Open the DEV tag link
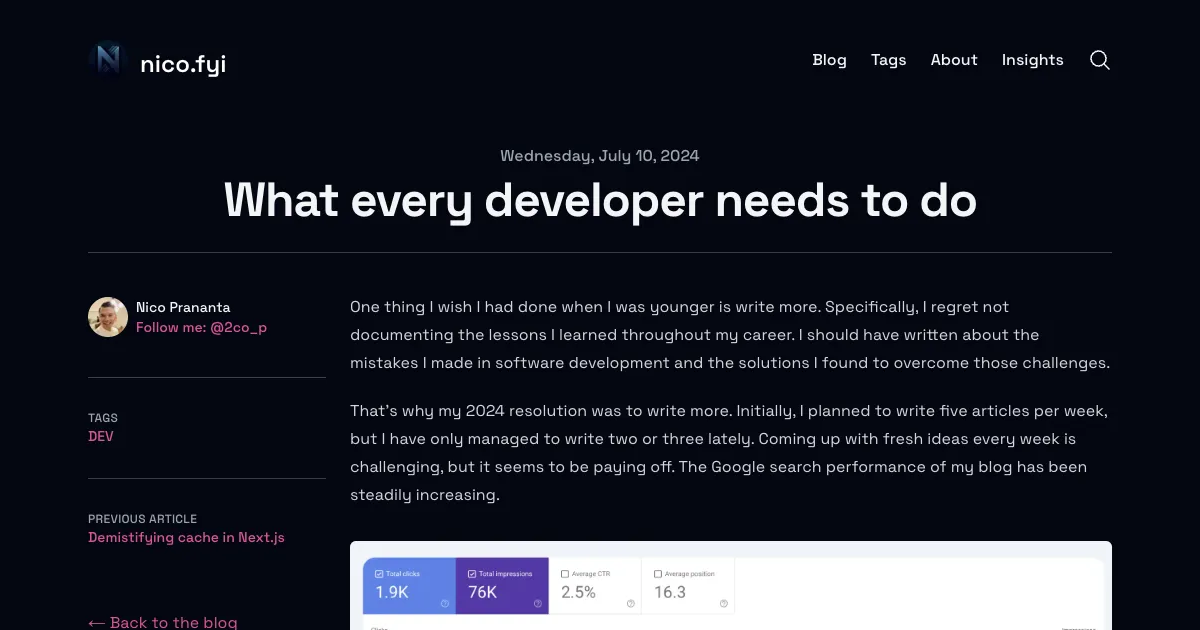This screenshot has height=630, width=1200. point(101,436)
